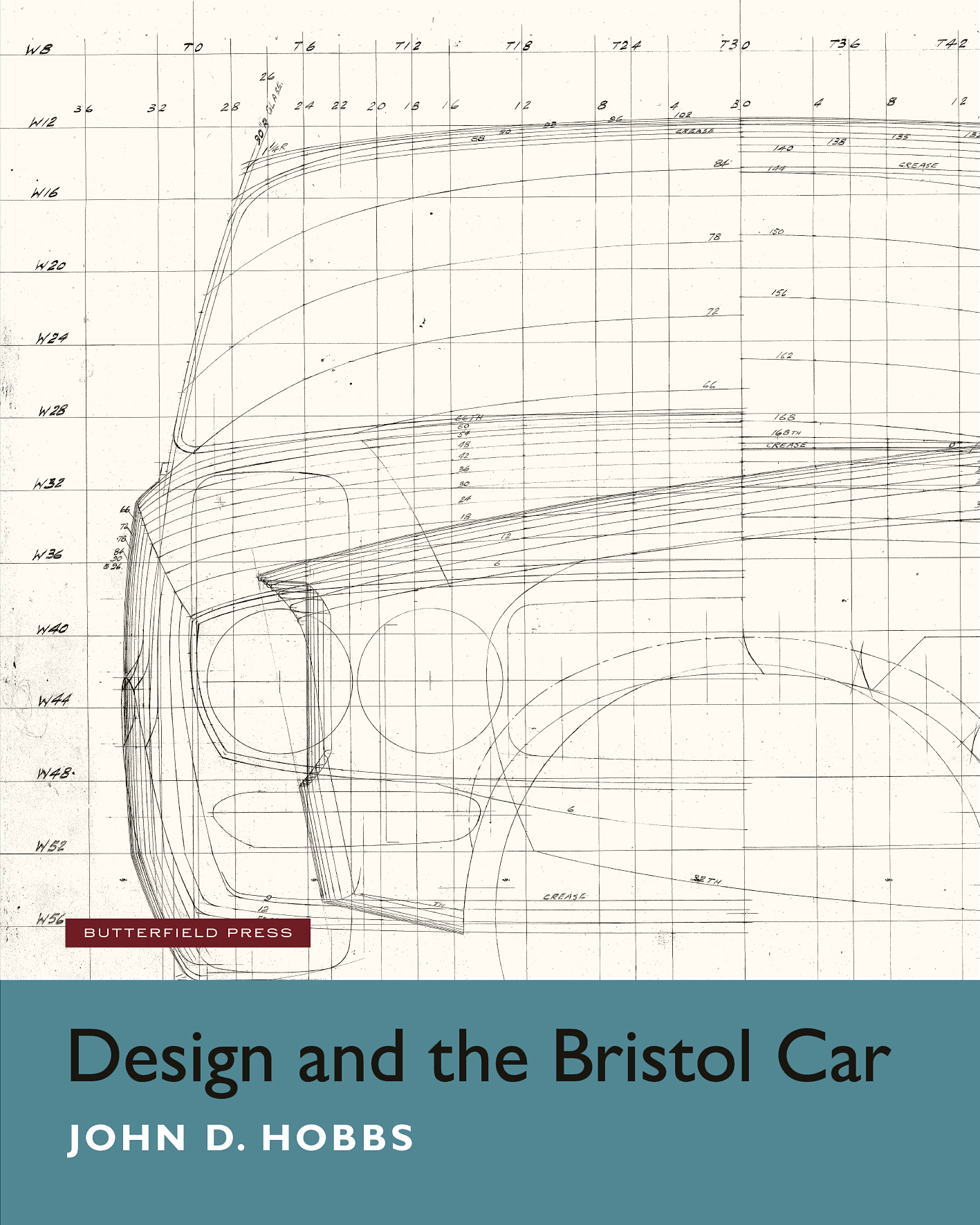Click the 'BUTTERFIELD PRESS' publisher label
Viewport: 980px width, 1225px height.
click(188, 933)
